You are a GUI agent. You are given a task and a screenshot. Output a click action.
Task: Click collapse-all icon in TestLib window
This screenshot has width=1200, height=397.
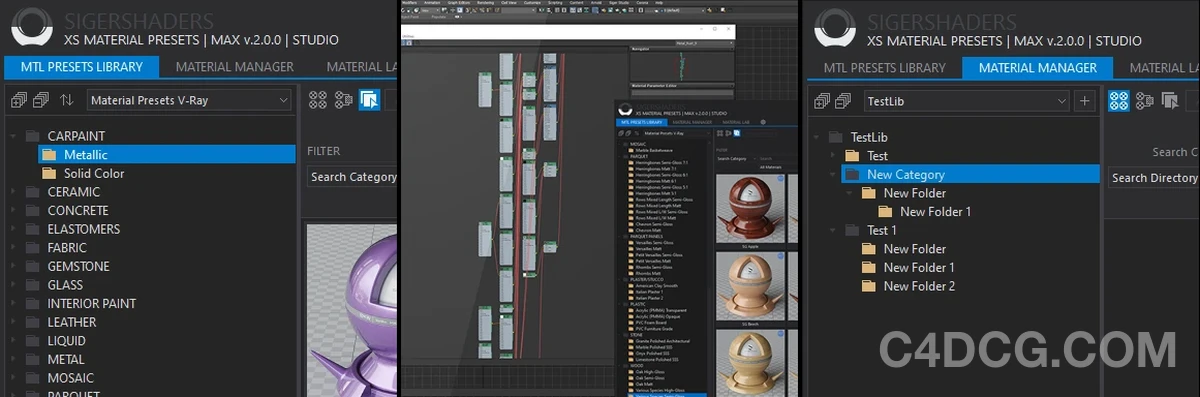[844, 101]
